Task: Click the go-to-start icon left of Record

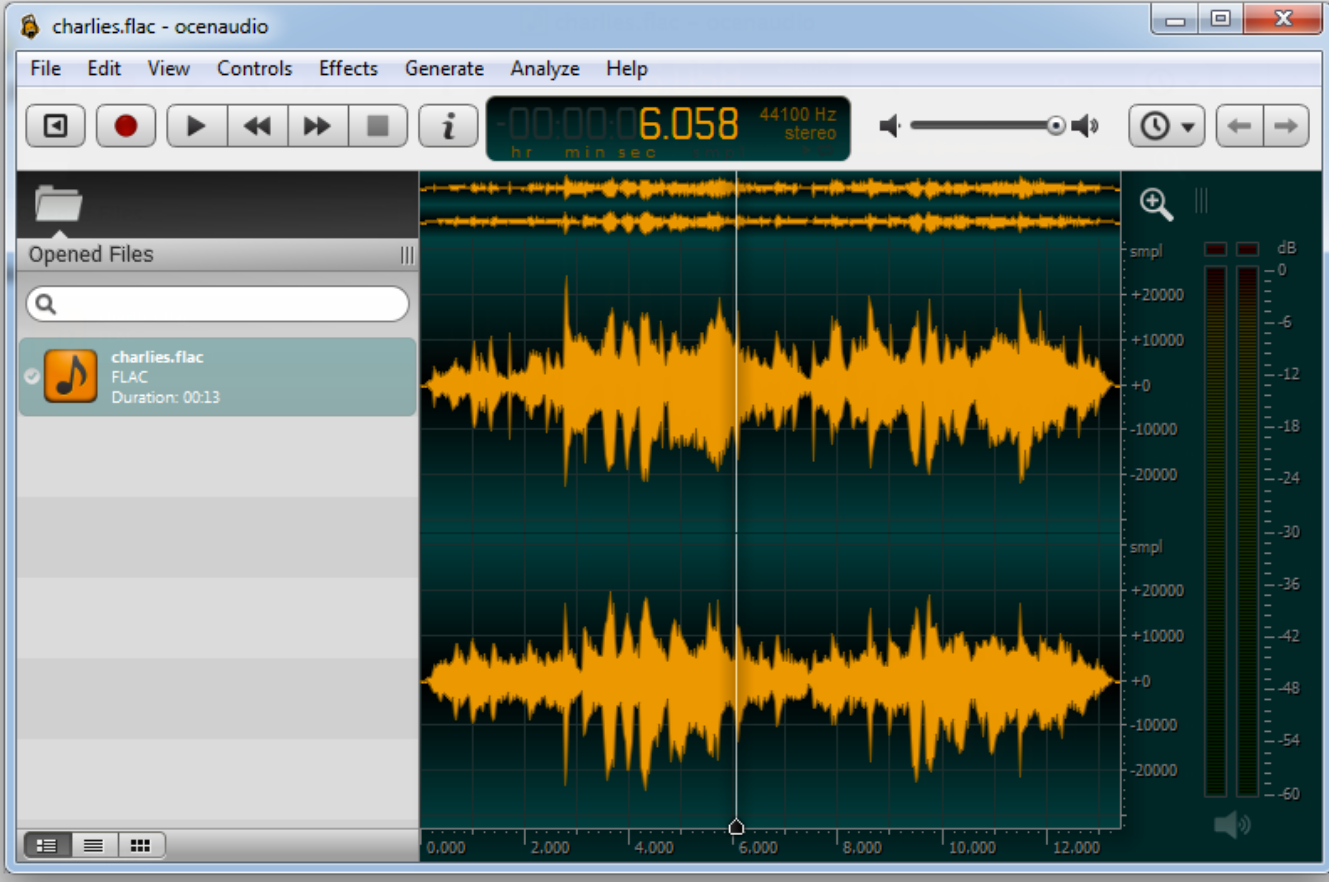Action: [x=55, y=125]
